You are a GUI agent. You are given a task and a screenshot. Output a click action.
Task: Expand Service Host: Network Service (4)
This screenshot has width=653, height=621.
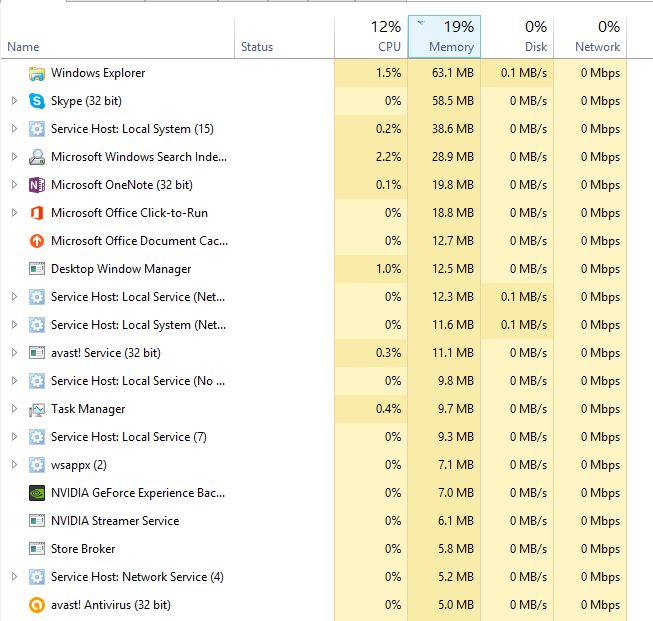pyautogui.click(x=14, y=576)
